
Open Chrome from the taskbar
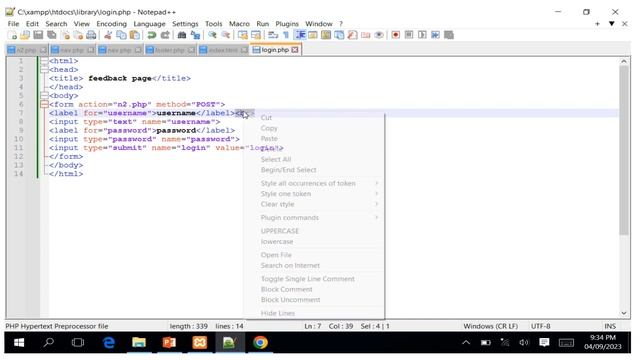(x=260, y=342)
